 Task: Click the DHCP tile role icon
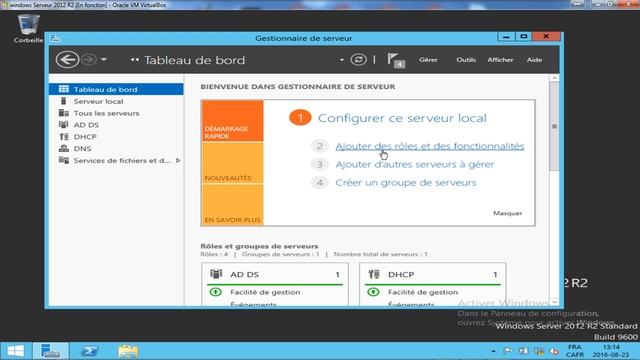coord(373,273)
